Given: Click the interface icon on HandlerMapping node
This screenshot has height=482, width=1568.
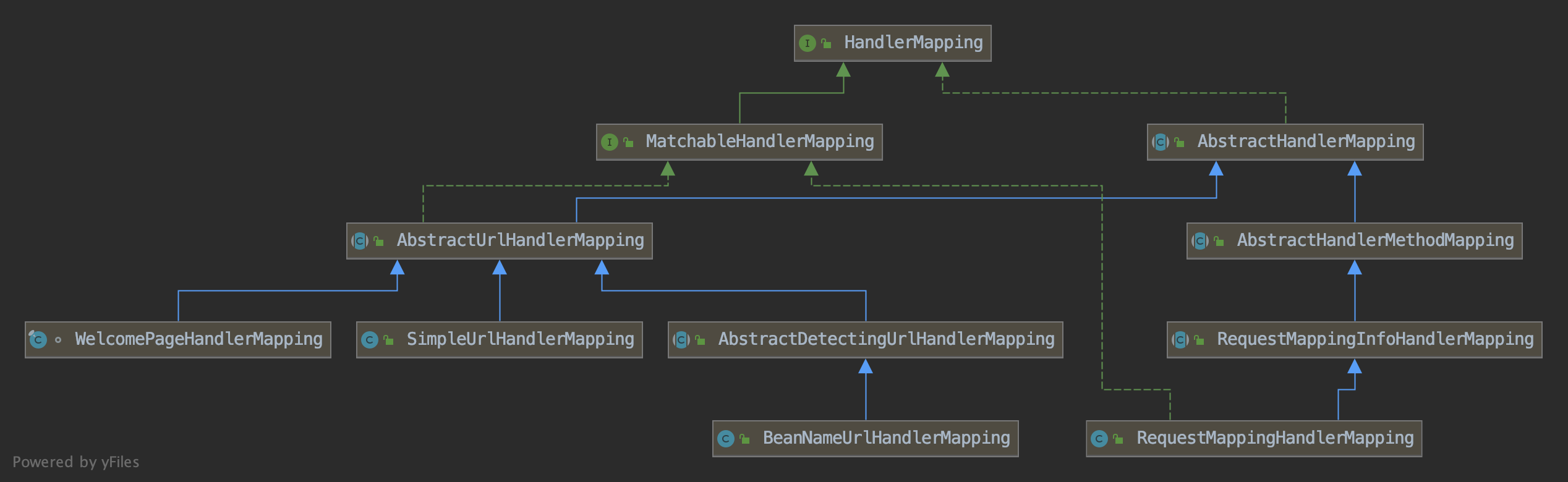Looking at the screenshot, I should click(x=807, y=43).
